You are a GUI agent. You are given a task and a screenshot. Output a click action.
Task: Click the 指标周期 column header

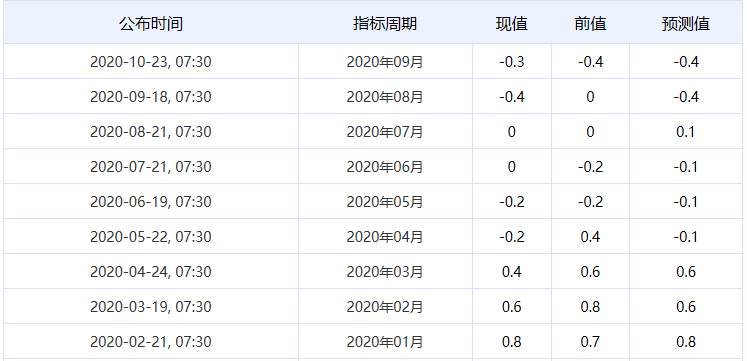(385, 24)
